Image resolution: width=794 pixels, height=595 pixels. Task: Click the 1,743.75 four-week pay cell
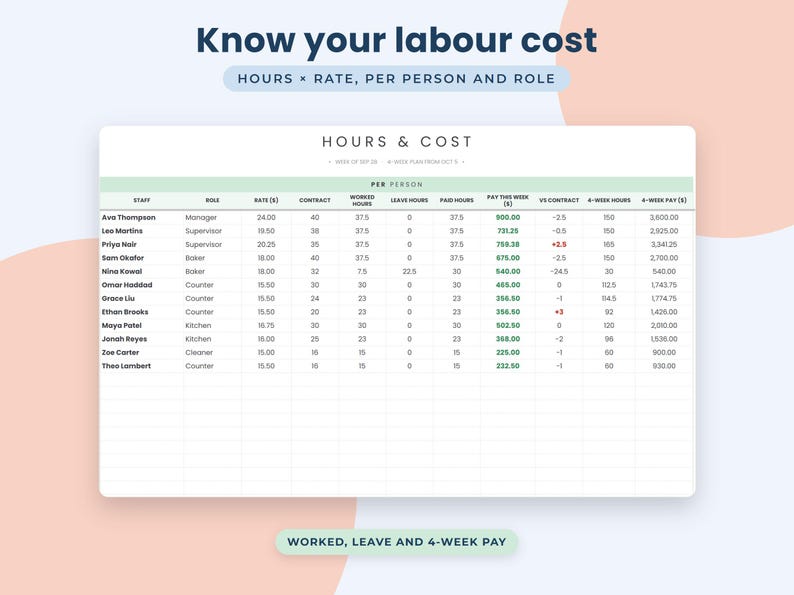point(664,285)
